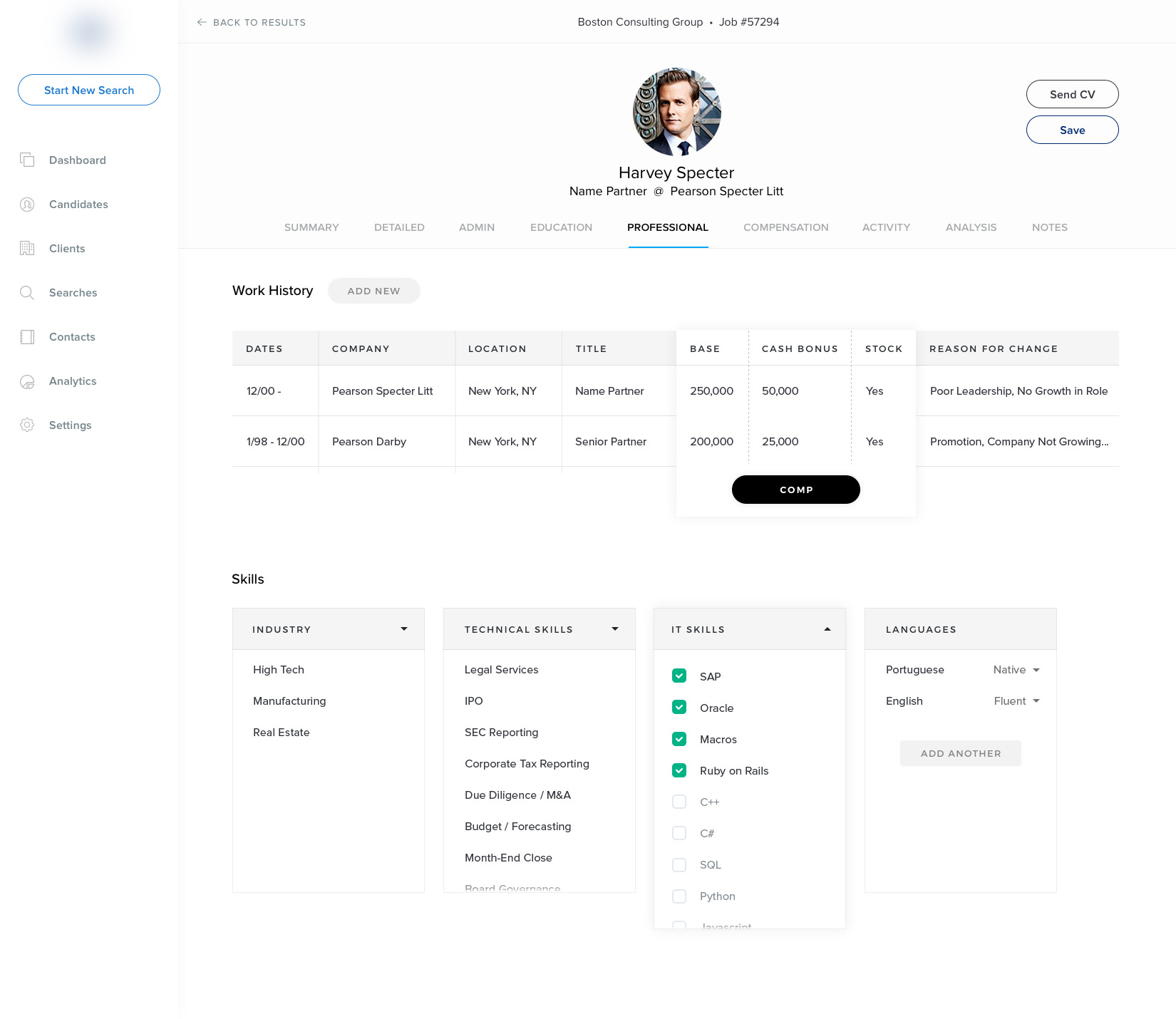The height and width of the screenshot is (1019, 1176).
Task: Click the Dashboard sidebar icon
Action: 27,160
